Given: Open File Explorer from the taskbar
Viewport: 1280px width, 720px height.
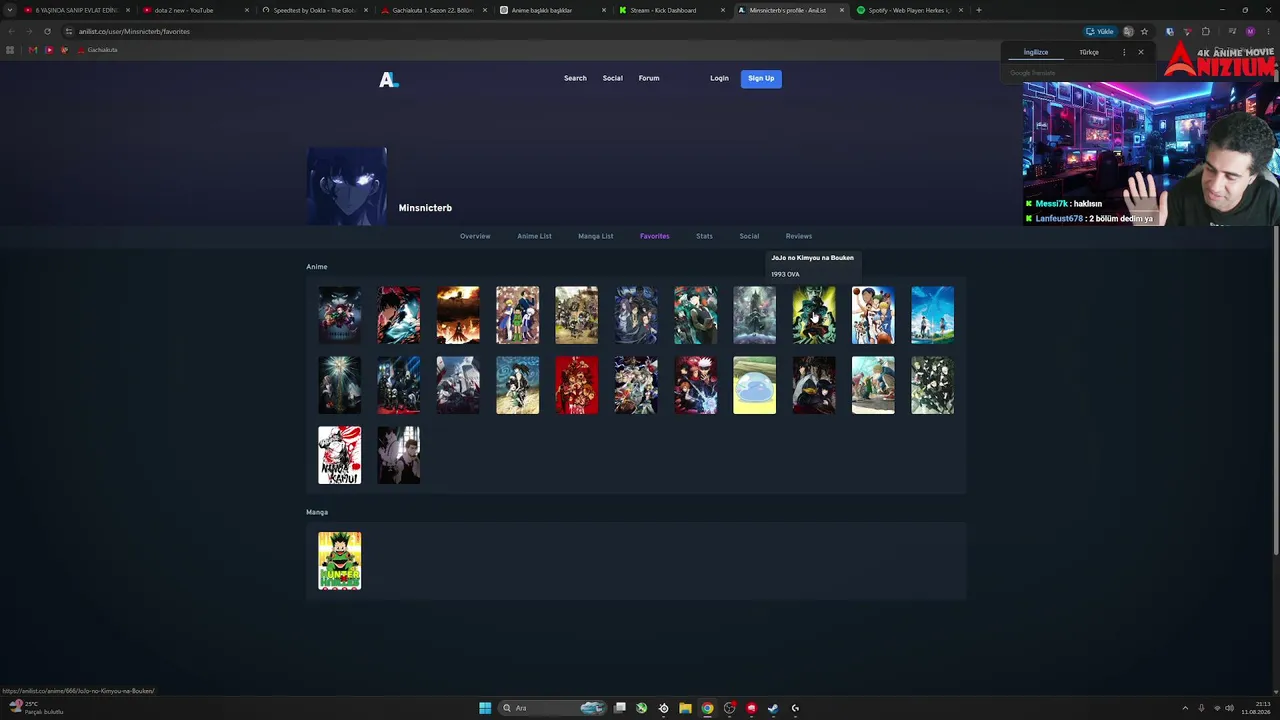Looking at the screenshot, I should pyautogui.click(x=685, y=708).
